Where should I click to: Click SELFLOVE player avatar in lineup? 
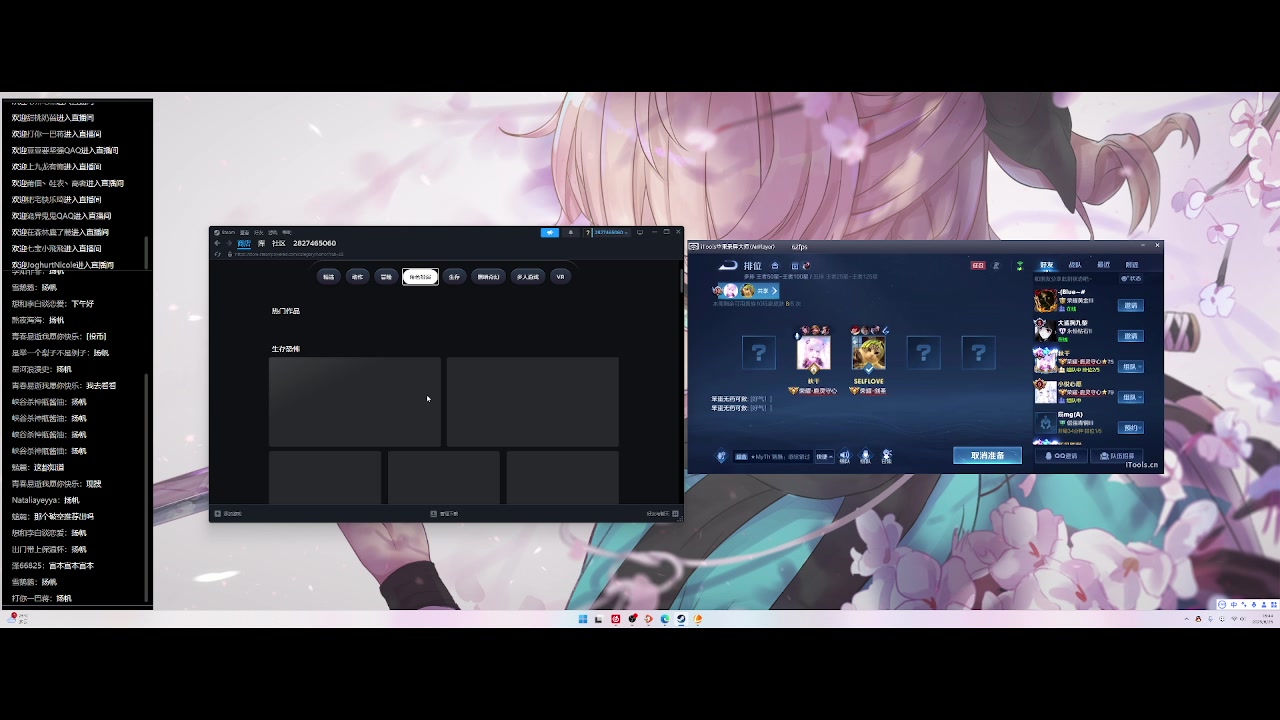pos(868,353)
